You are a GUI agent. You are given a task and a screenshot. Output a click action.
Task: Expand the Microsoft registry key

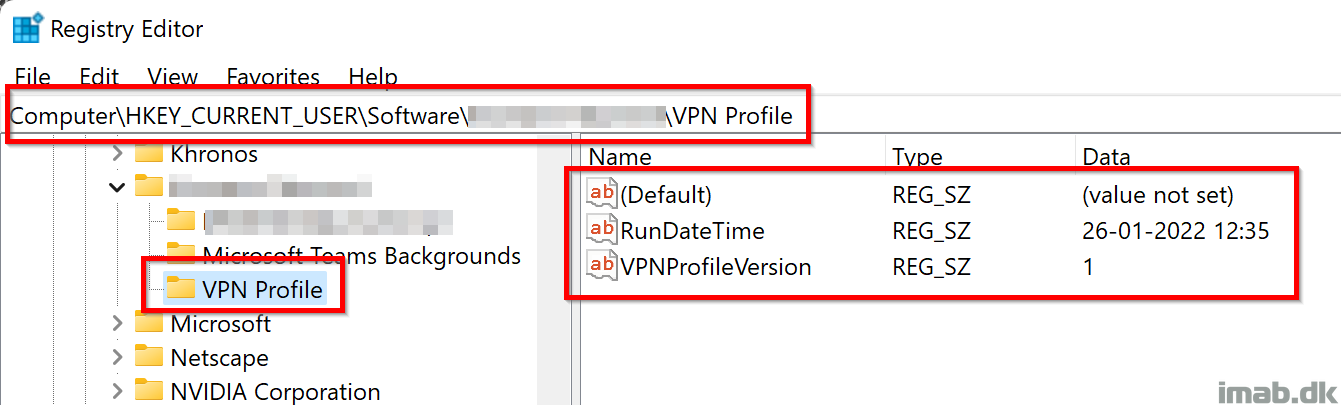(117, 323)
